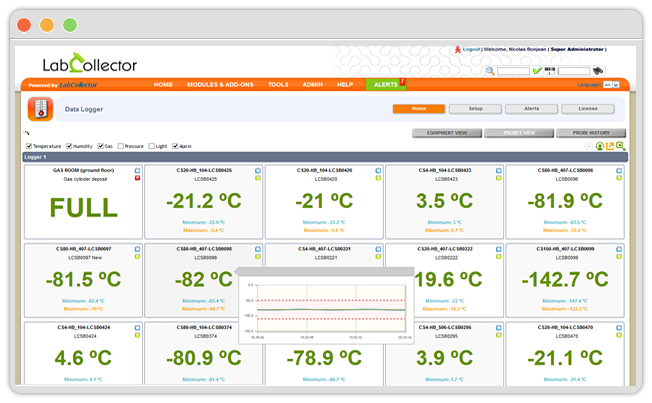Open the HELP menu
Viewport: 652px width, 403px height.
pos(345,84)
